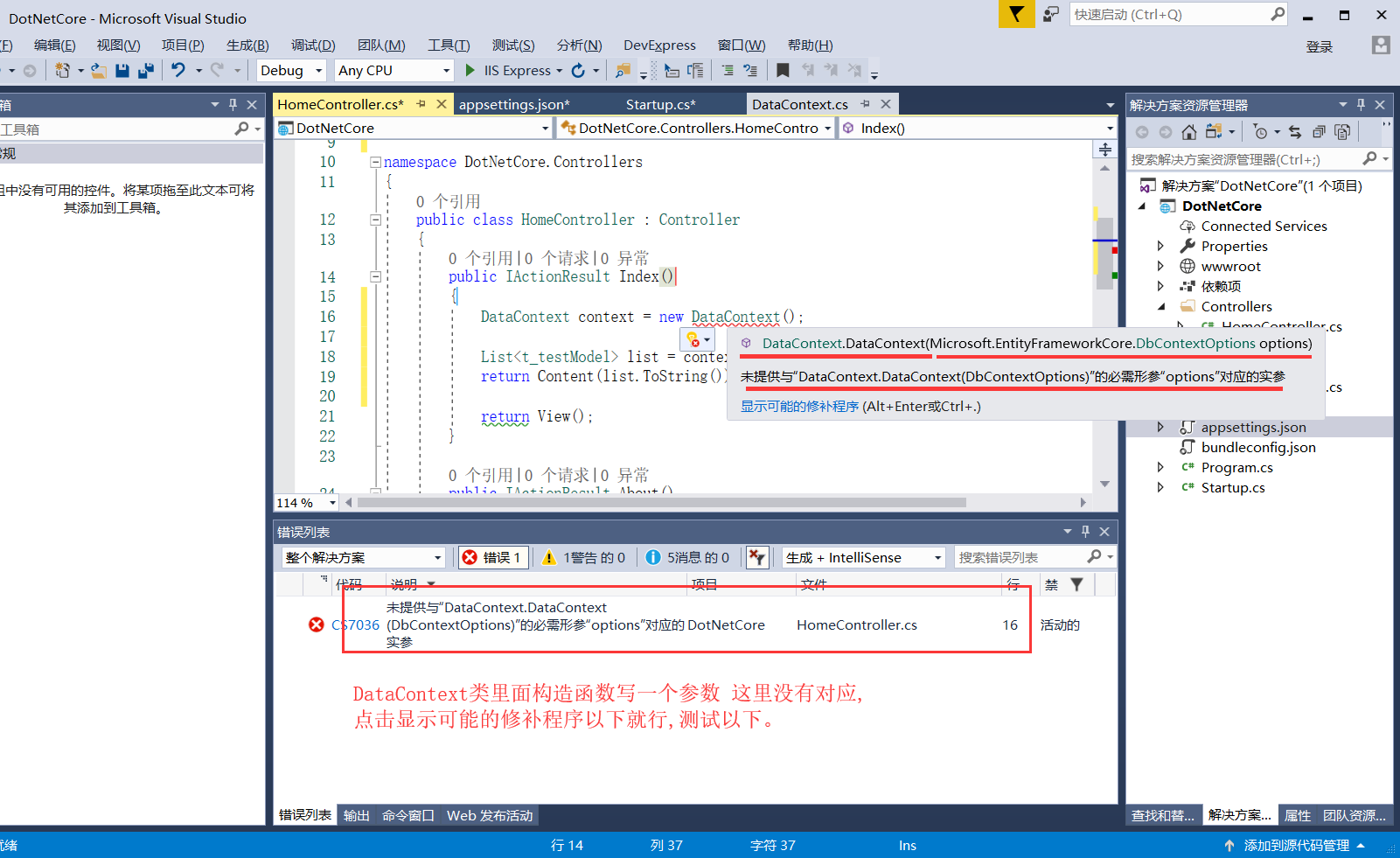1400x858 pixels.
Task: Click the CS7036 error code link
Action: 356,624
